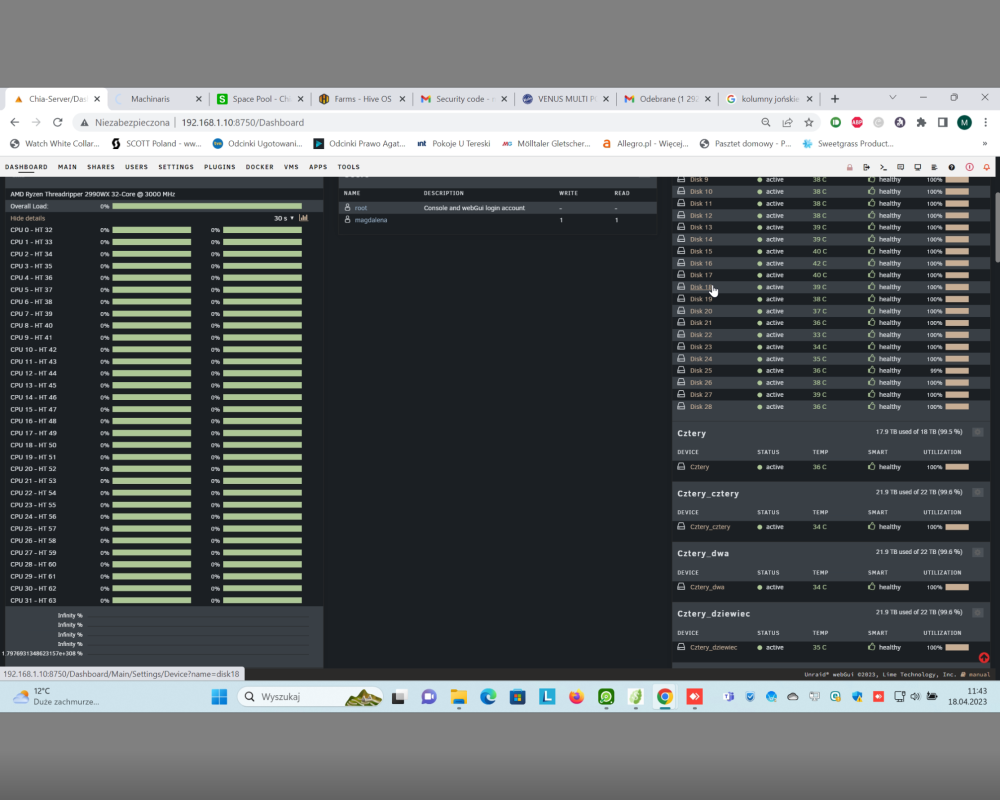The height and width of the screenshot is (800, 1000).
Task: Click the page vertical scrollbar thumb
Action: 996,226
